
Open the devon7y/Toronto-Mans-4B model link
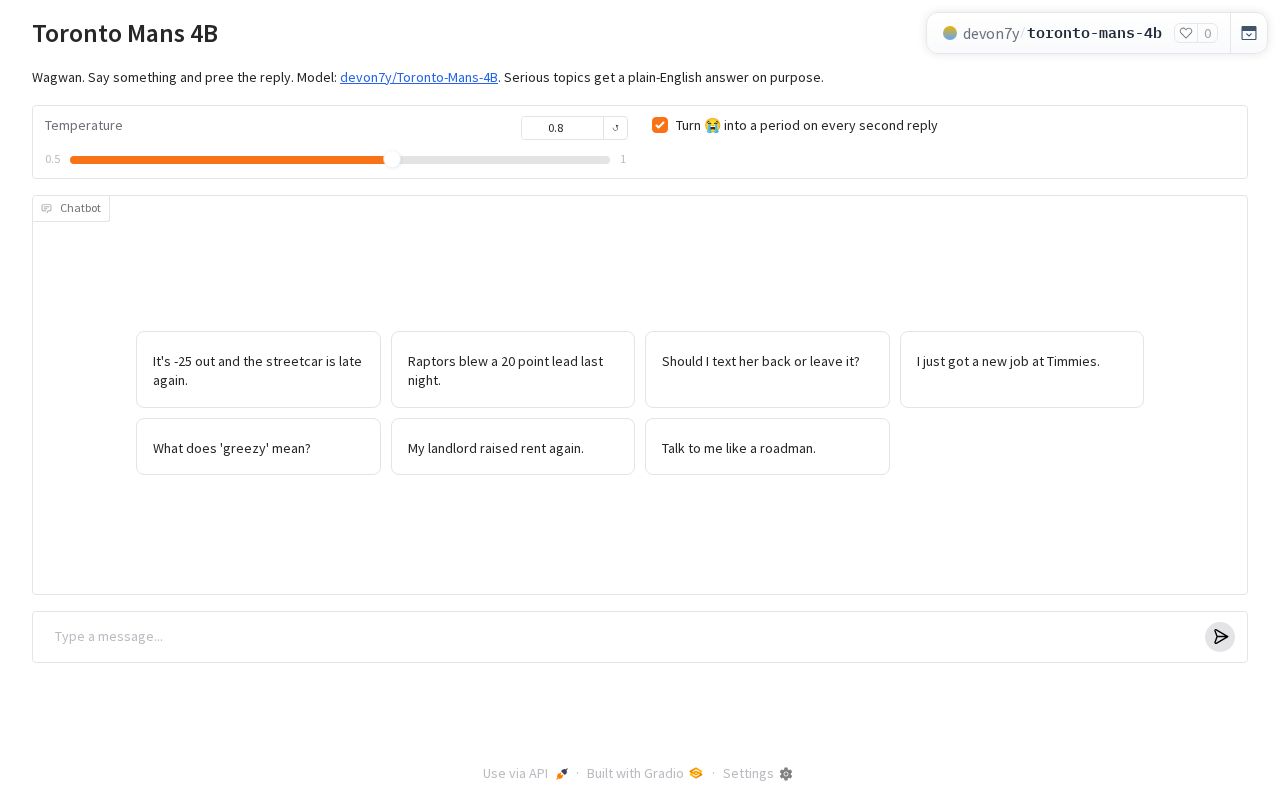[419, 77]
